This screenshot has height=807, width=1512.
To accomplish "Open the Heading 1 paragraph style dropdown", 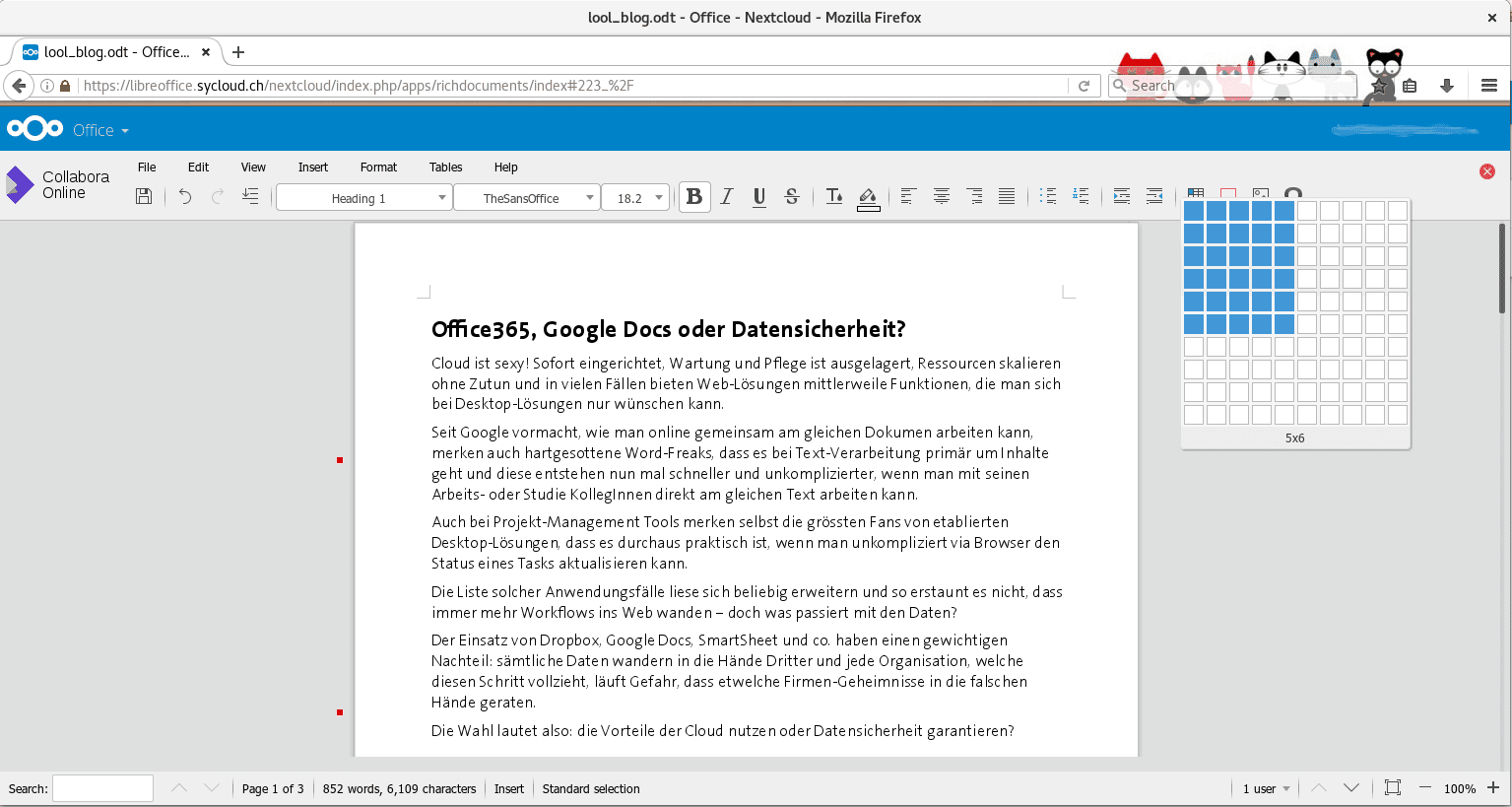I will (441, 198).
